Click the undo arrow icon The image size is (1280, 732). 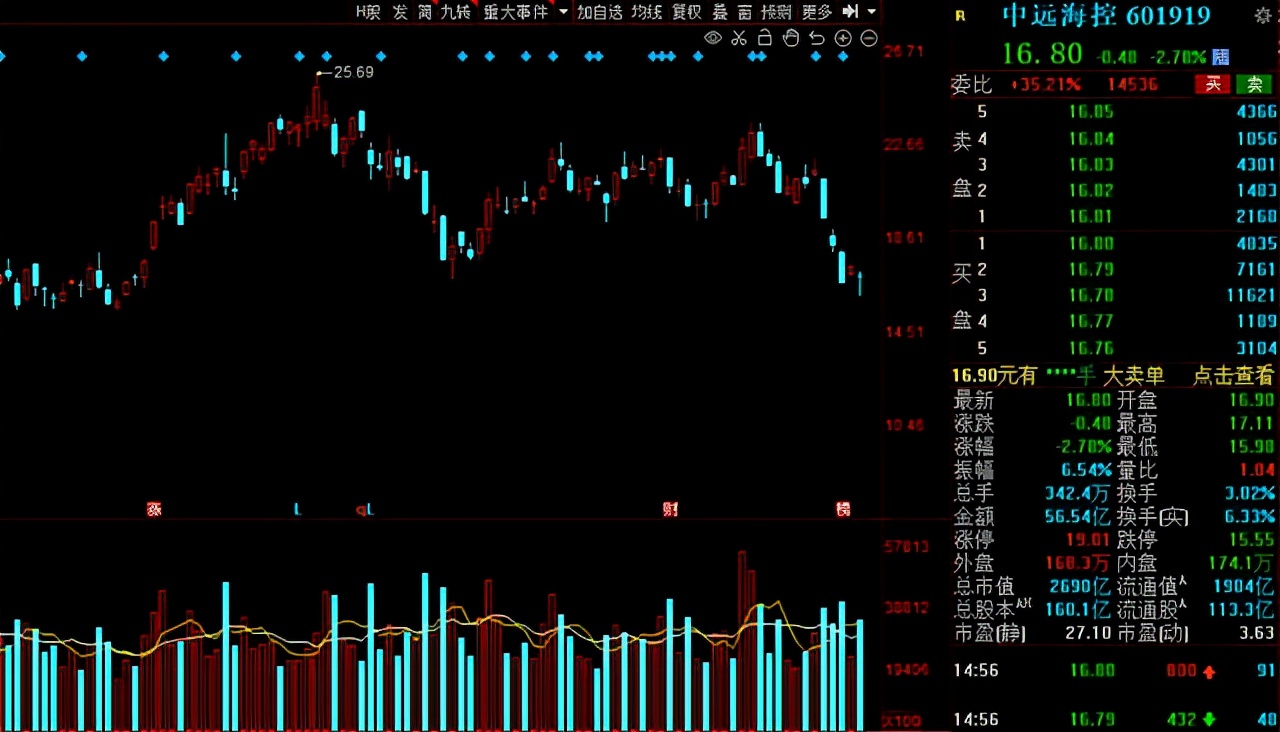(817, 38)
